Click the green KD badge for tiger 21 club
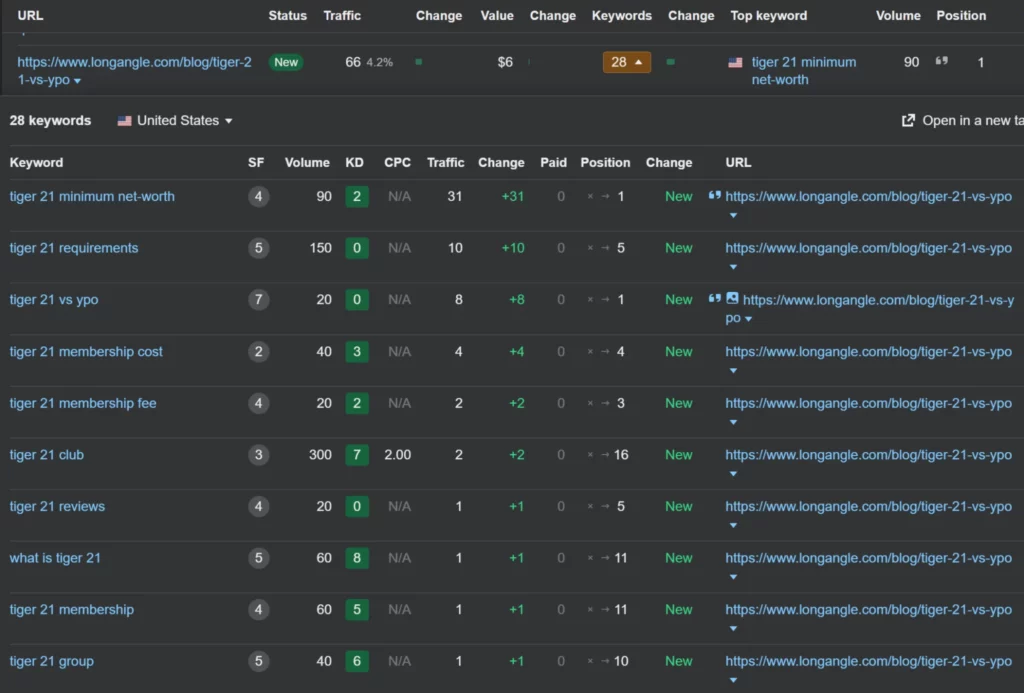This screenshot has height=693, width=1024. pos(357,455)
